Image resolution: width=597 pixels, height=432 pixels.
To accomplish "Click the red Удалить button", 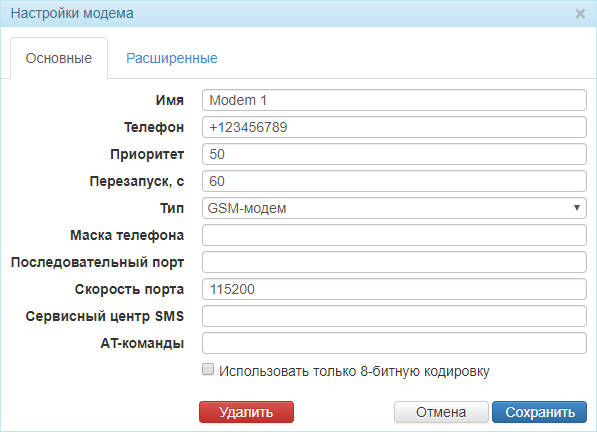I will (246, 412).
